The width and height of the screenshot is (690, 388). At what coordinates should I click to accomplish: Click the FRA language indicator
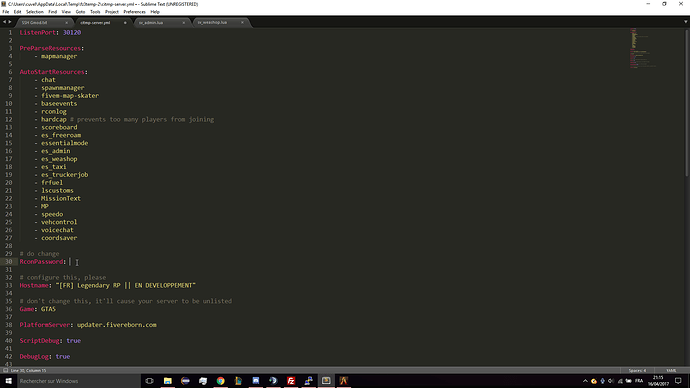coord(639,381)
